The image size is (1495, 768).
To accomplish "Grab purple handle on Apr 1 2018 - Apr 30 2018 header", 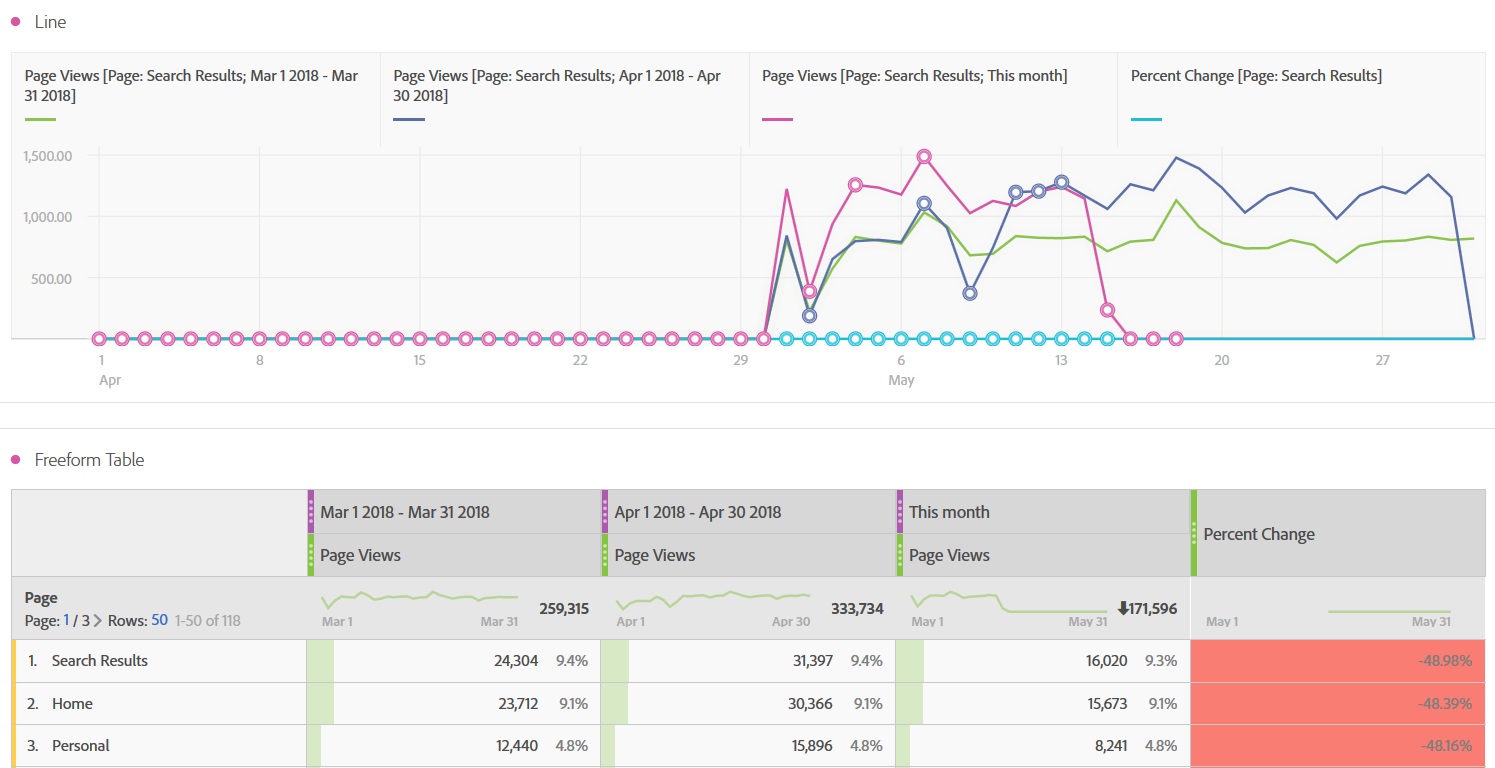I will pyautogui.click(x=605, y=511).
